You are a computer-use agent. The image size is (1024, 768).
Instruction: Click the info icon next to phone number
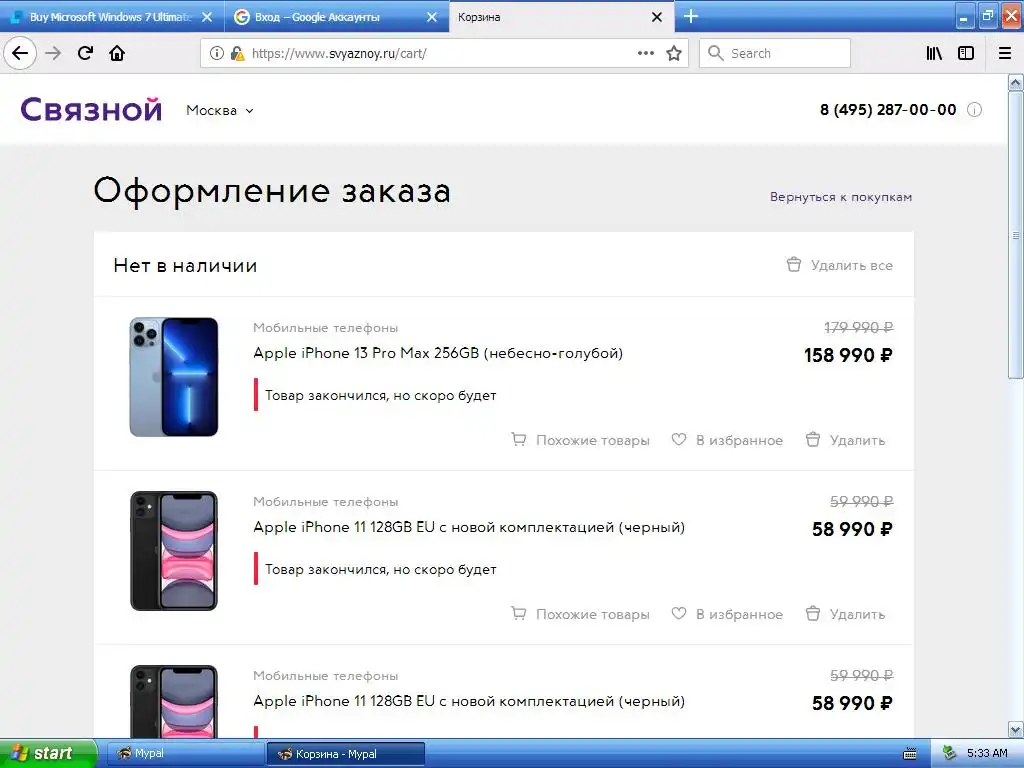point(974,110)
